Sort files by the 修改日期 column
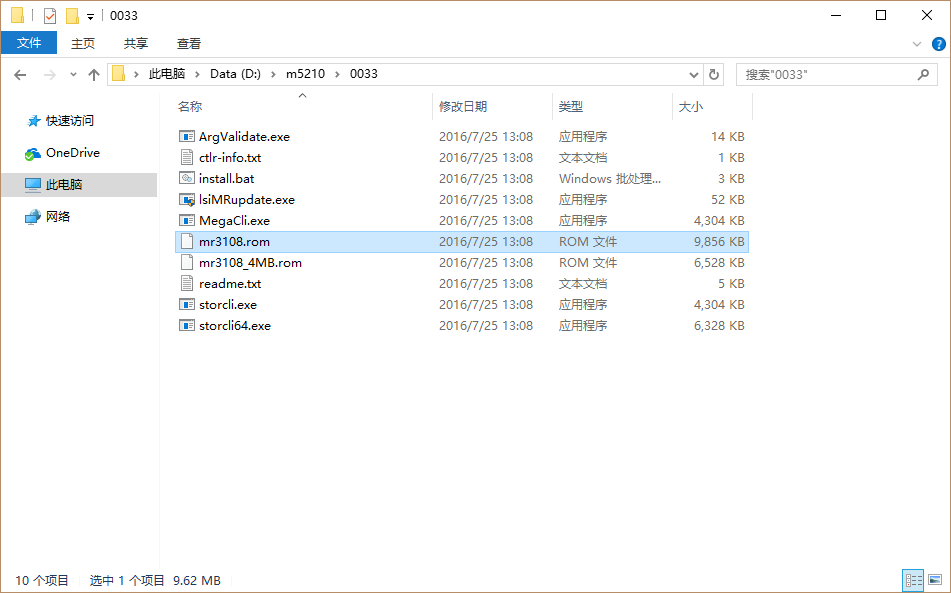The height and width of the screenshot is (593, 951). click(x=463, y=107)
